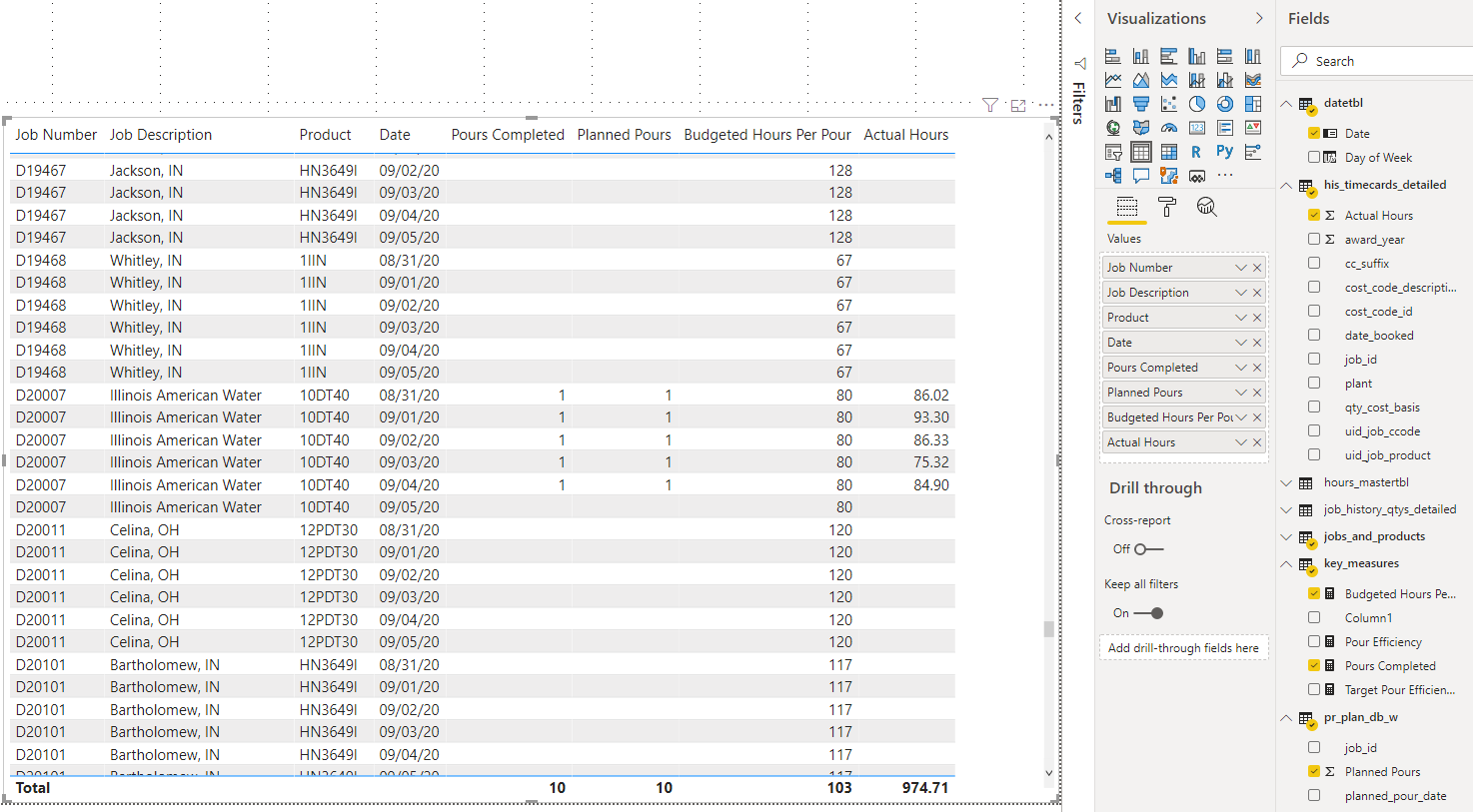Select the line chart visualization

coord(1113,80)
